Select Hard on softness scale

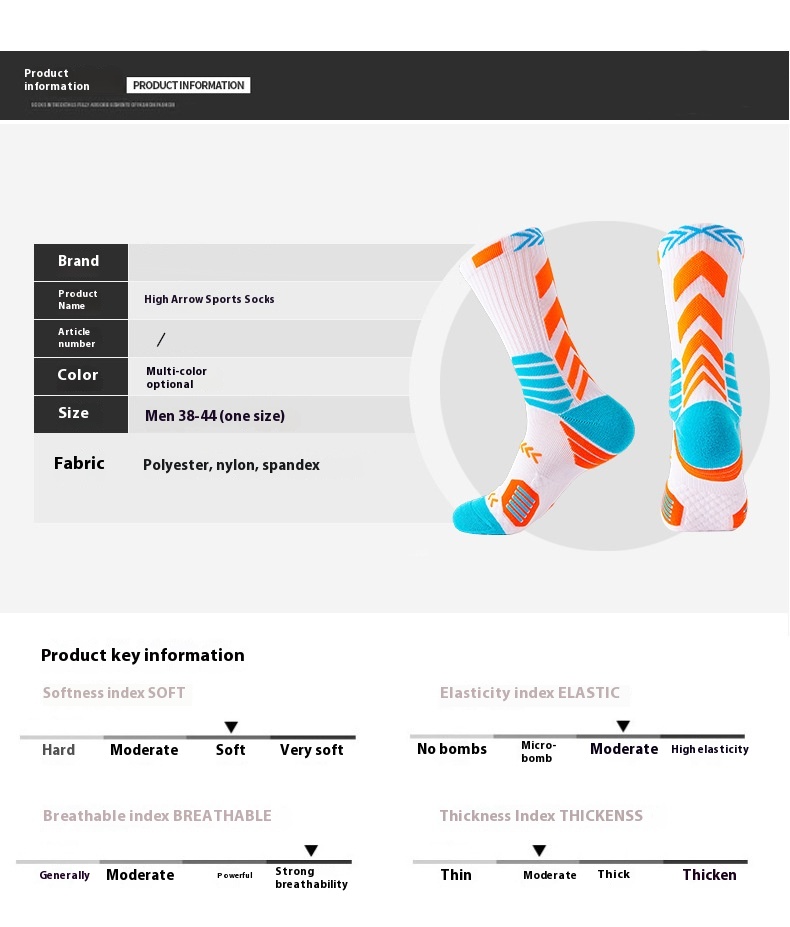point(59,750)
